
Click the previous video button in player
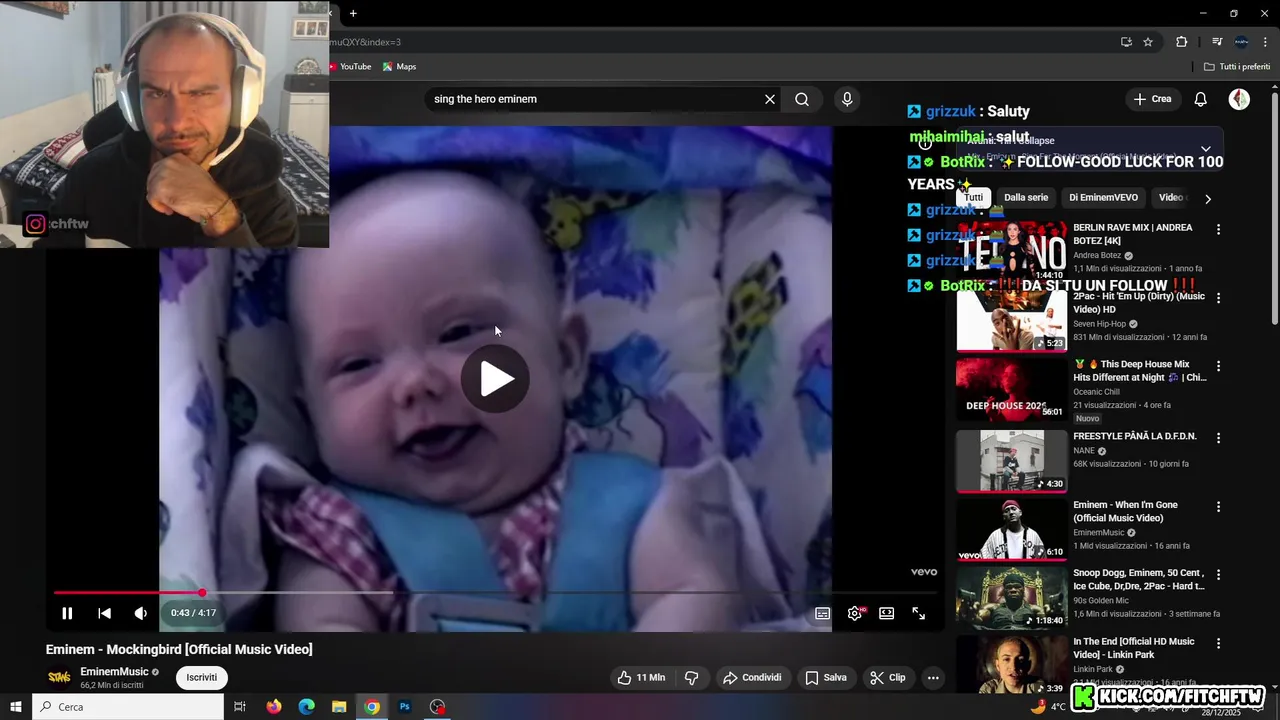coord(104,613)
